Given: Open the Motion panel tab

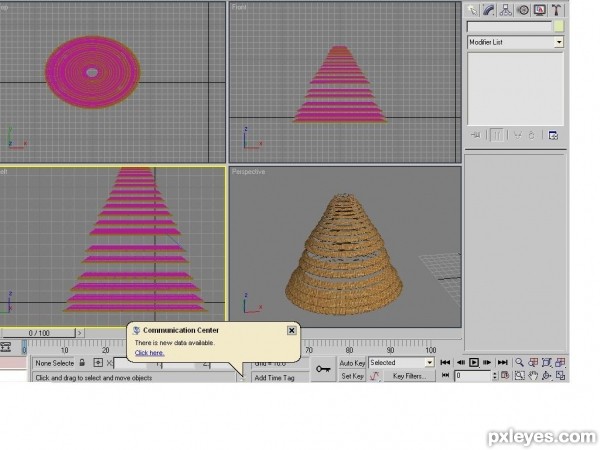Looking at the screenshot, I should pyautogui.click(x=523, y=10).
